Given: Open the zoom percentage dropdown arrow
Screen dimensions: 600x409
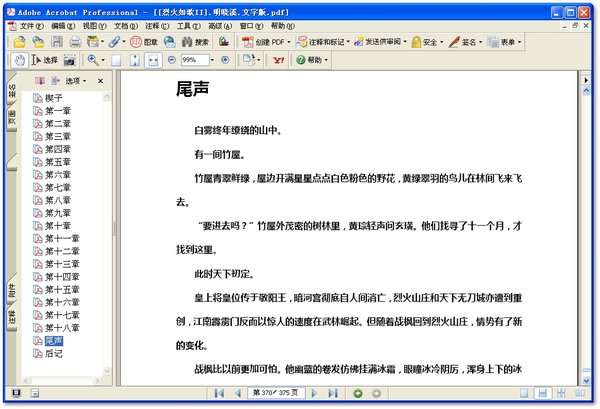Looking at the screenshot, I should pyautogui.click(x=212, y=60).
